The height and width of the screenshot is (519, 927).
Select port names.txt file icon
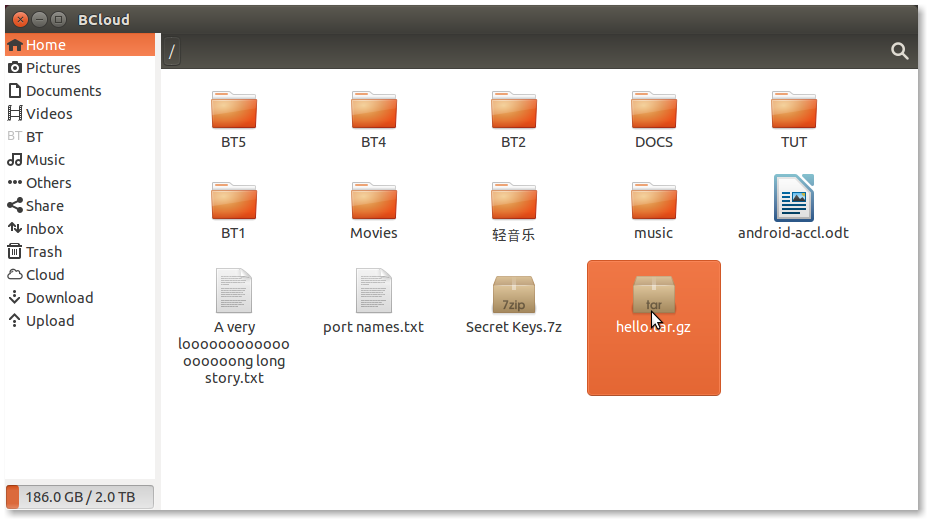[x=374, y=291]
